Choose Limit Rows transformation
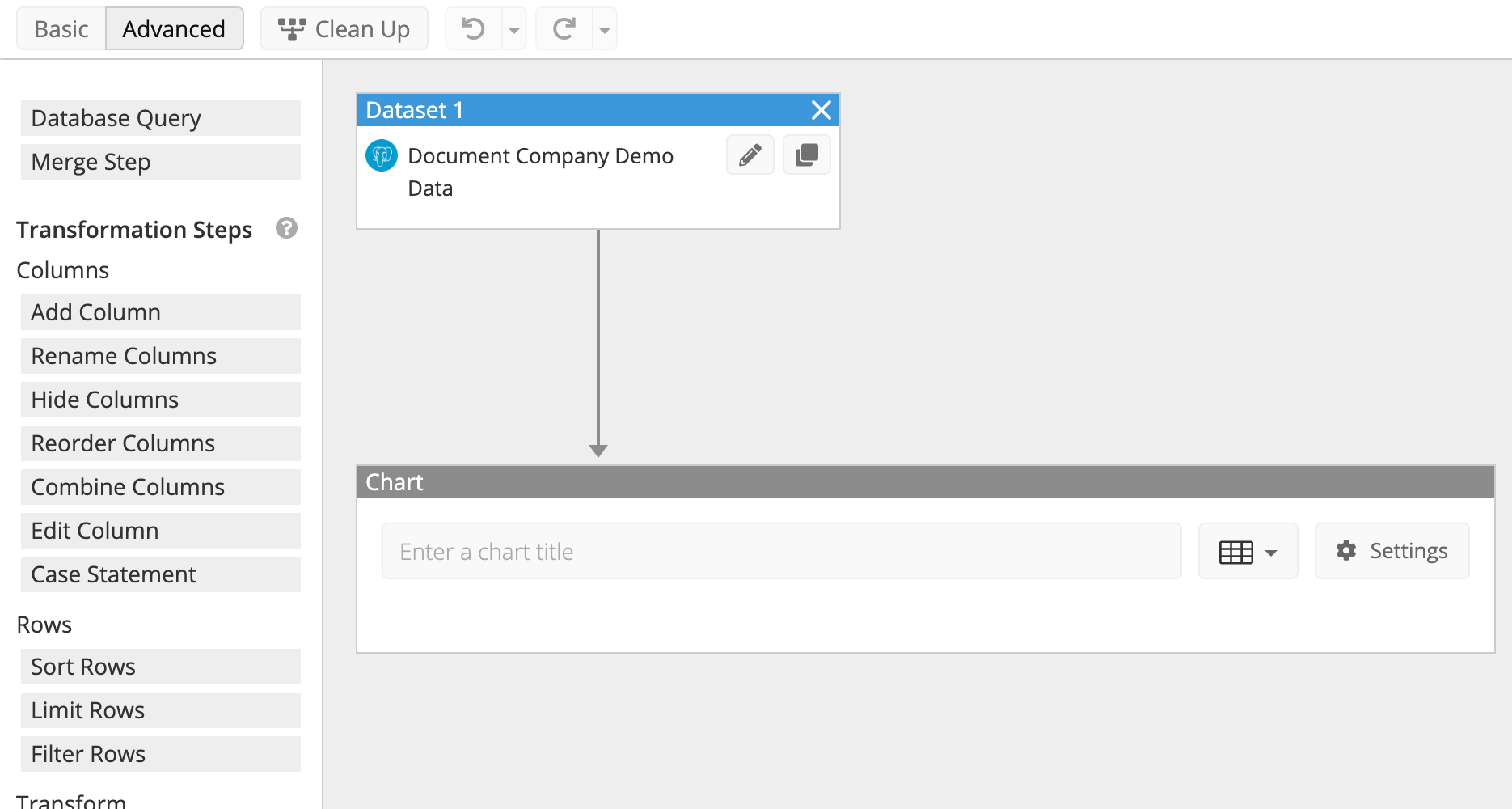1512x809 pixels. click(161, 710)
